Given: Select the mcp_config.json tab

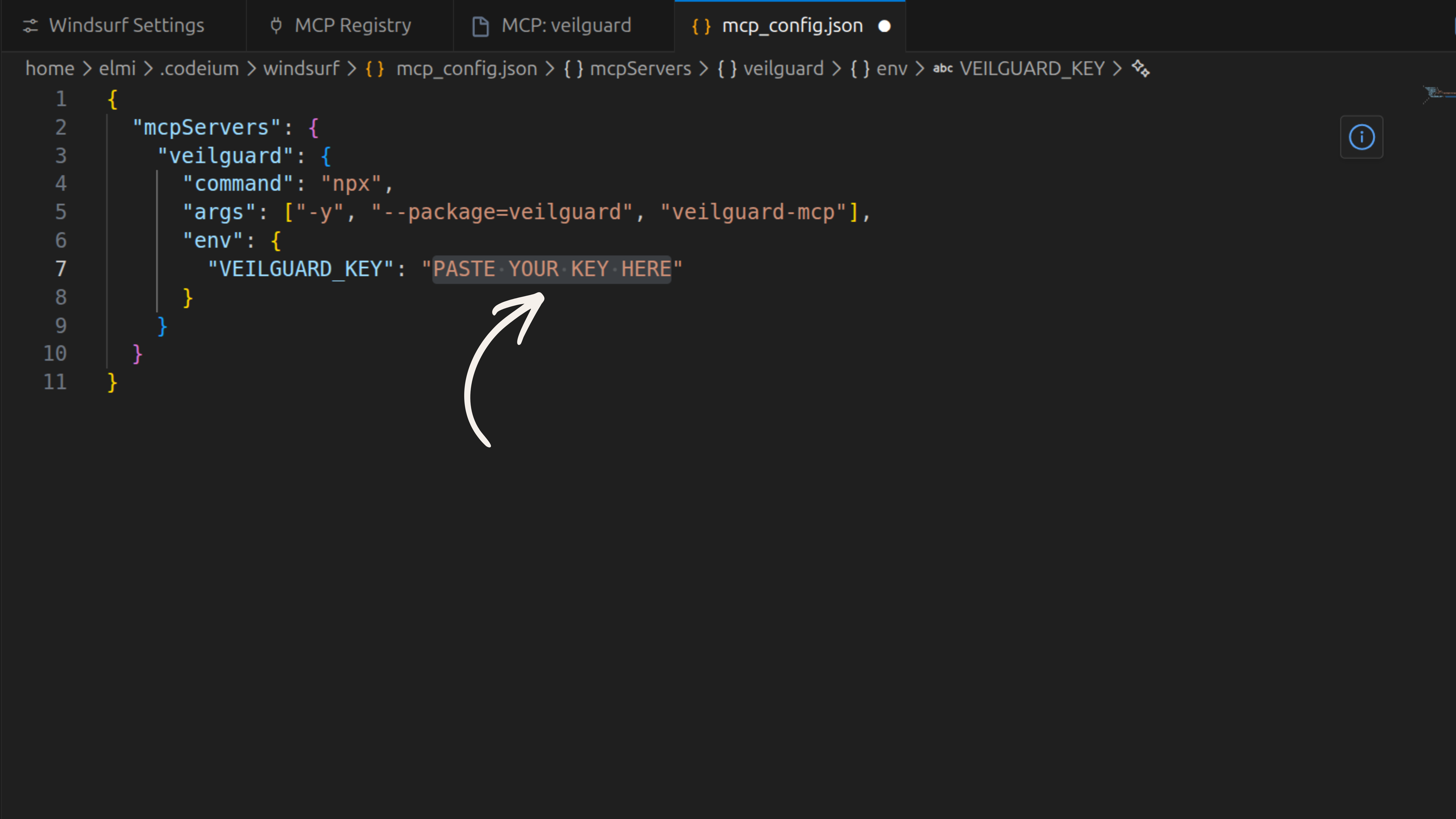Looking at the screenshot, I should [x=790, y=26].
